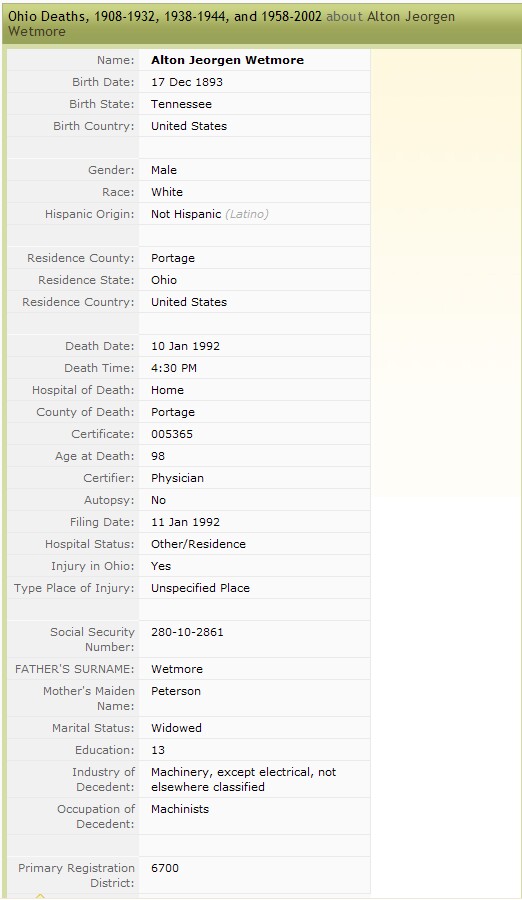The width and height of the screenshot is (522, 900).
Task: Click the Certificate number 005365
Action: click(x=172, y=434)
